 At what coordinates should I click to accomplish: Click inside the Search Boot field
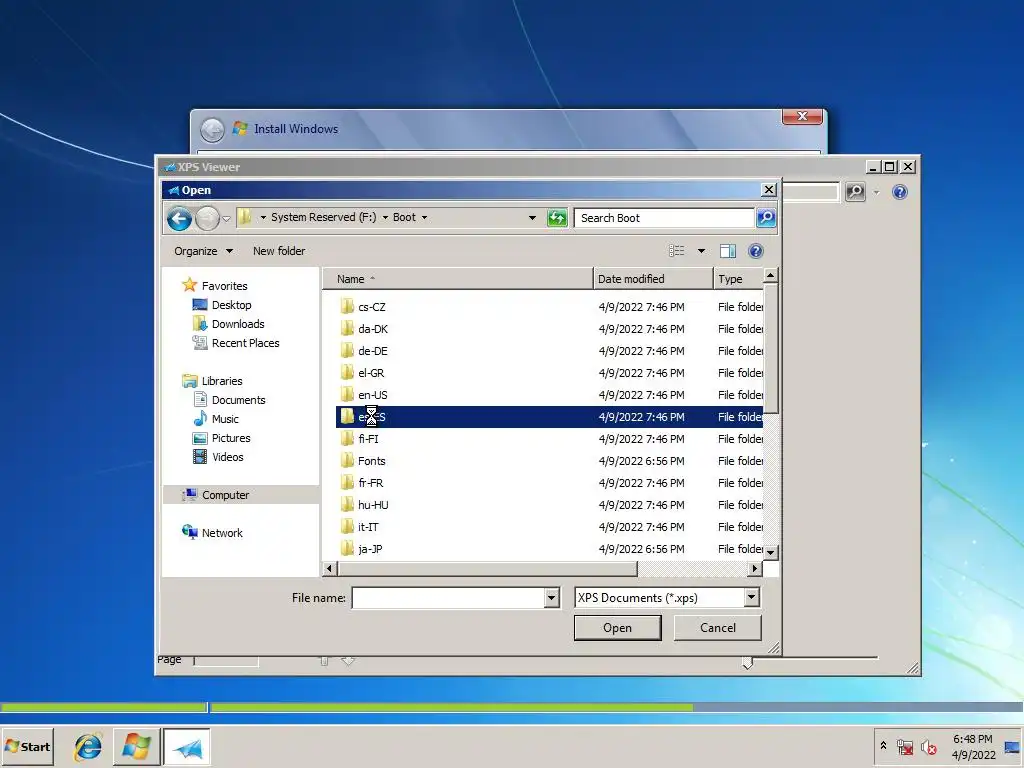click(x=664, y=218)
